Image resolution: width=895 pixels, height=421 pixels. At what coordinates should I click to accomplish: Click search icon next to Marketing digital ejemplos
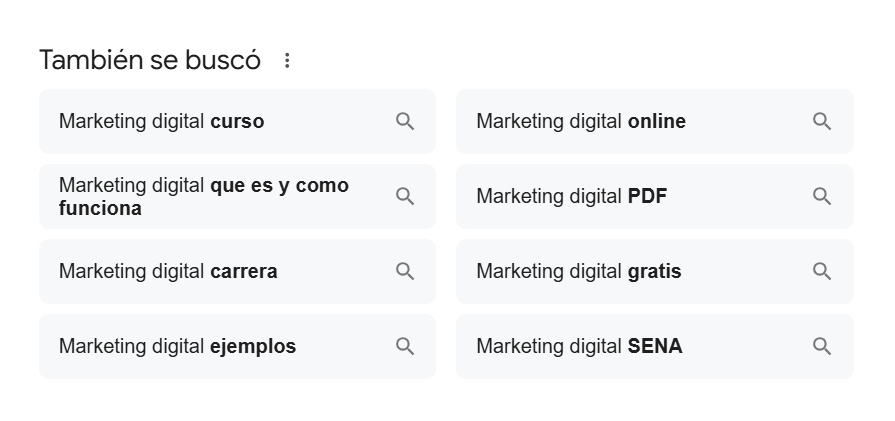pyautogui.click(x=405, y=346)
